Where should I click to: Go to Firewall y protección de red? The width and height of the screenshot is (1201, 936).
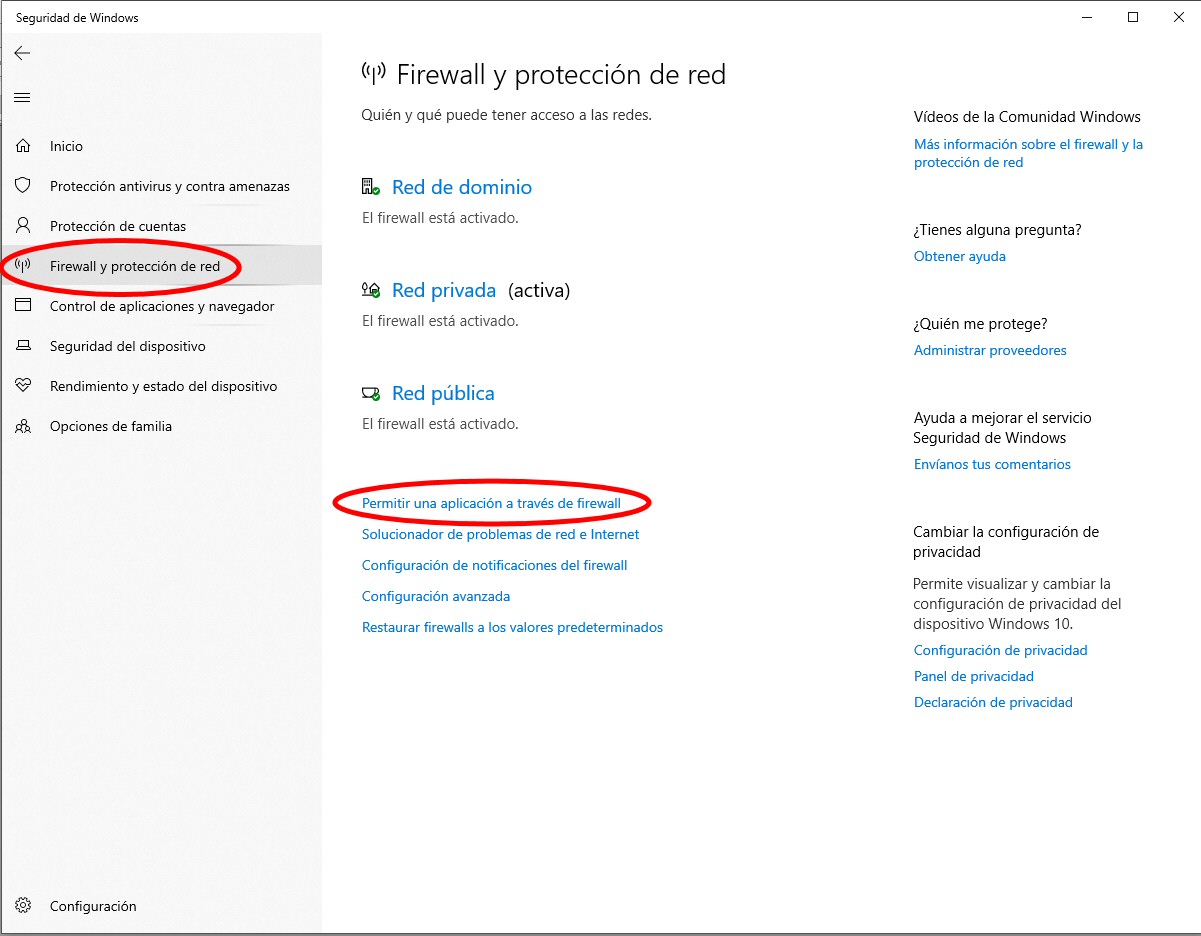coord(135,266)
